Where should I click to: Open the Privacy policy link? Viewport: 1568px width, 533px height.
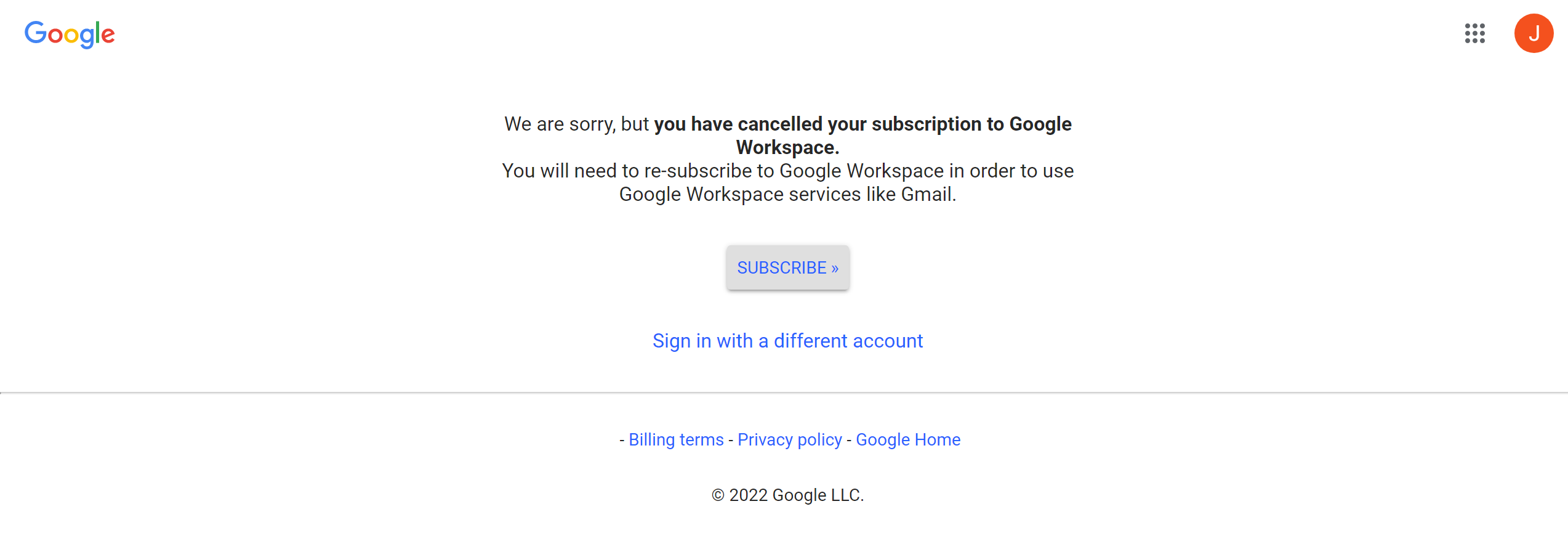pyautogui.click(x=789, y=440)
